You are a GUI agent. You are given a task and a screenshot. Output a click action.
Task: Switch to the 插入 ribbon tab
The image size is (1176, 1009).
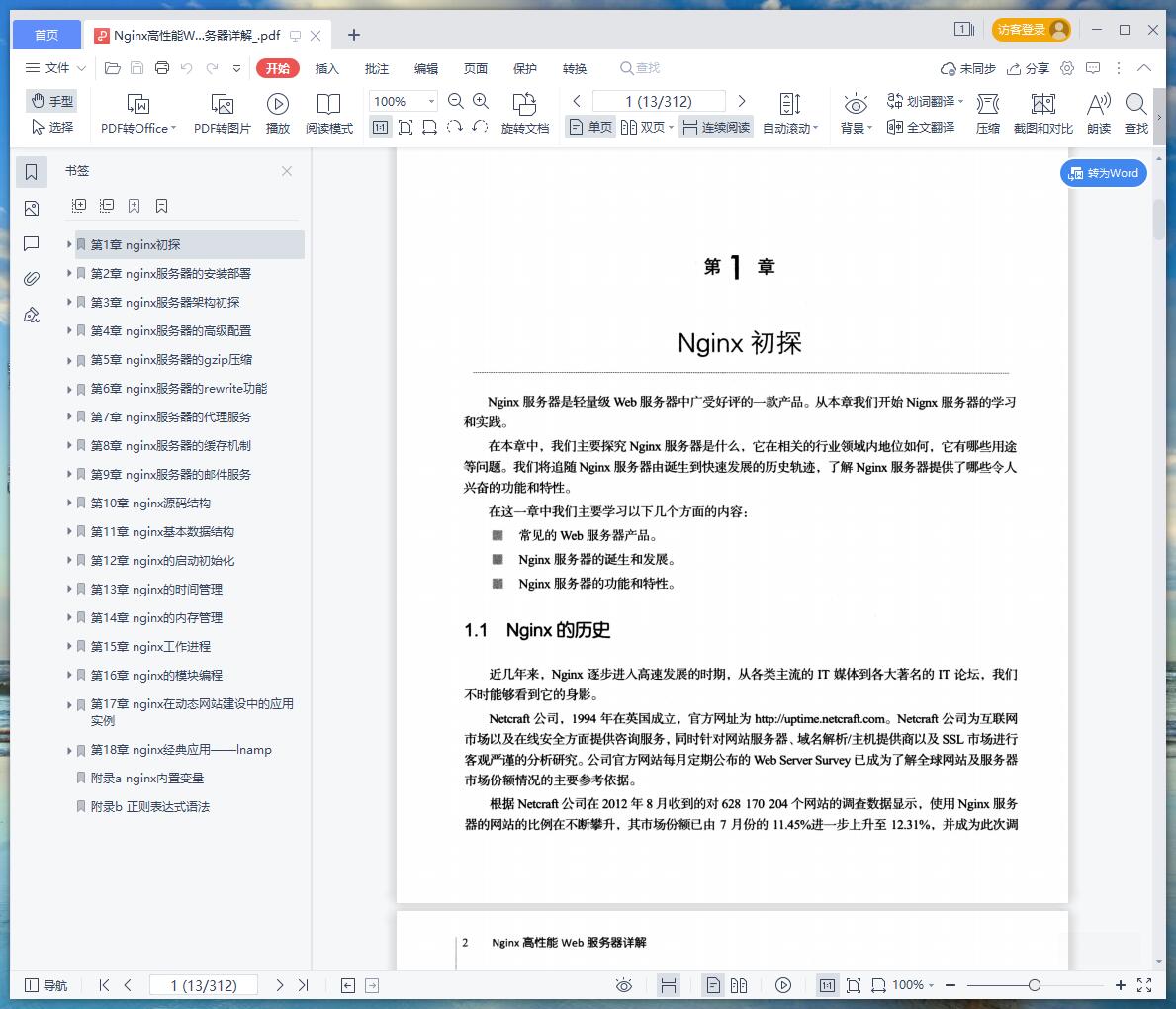click(x=327, y=68)
